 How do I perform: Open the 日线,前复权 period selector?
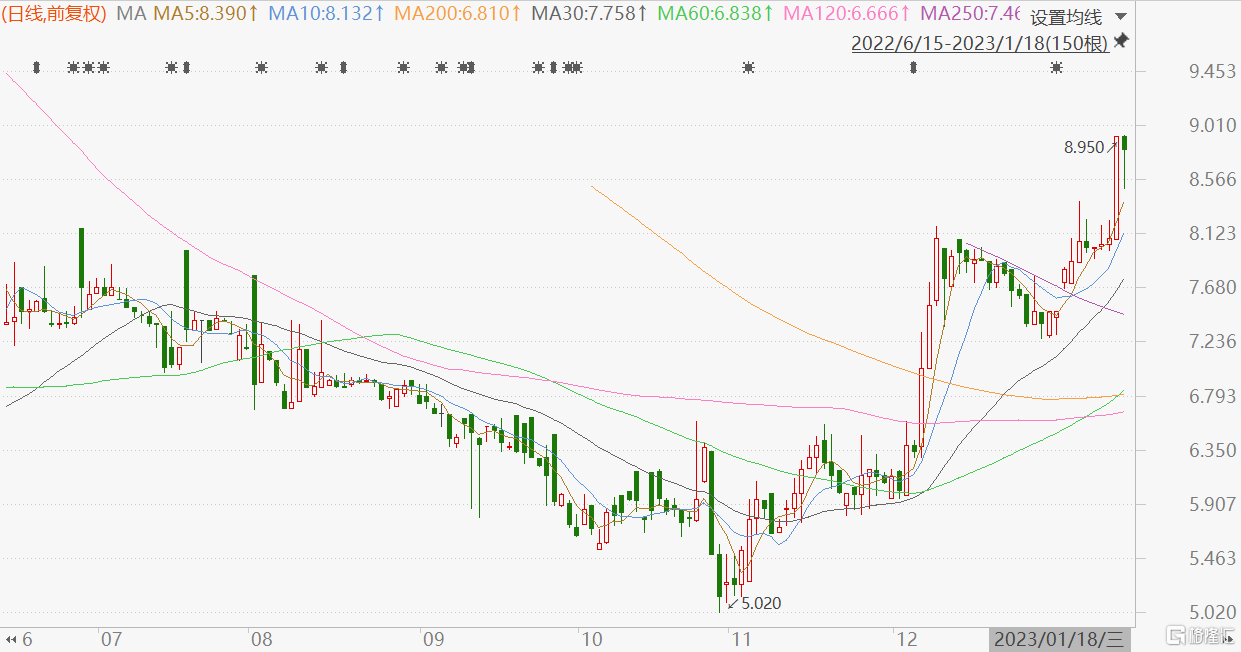(x=57, y=14)
